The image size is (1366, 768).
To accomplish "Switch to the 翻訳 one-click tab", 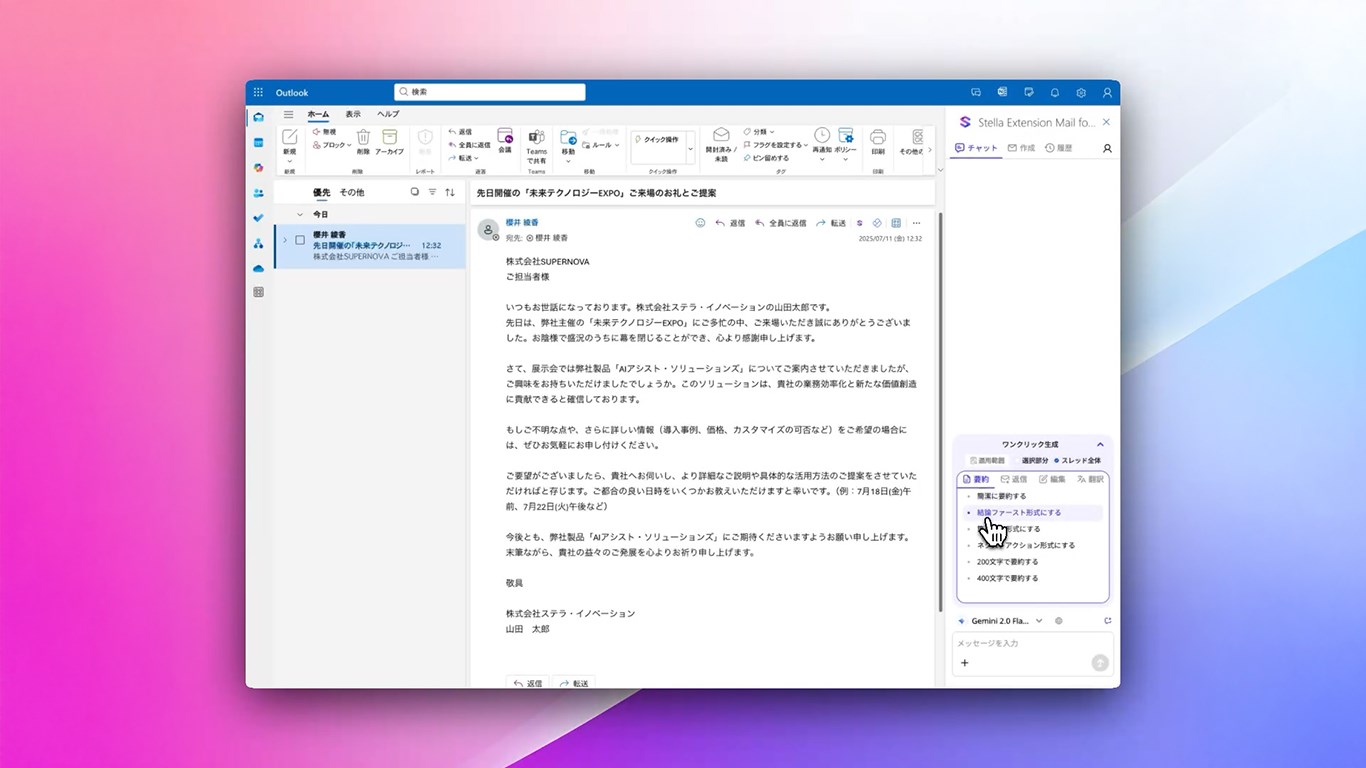I will 1090,479.
